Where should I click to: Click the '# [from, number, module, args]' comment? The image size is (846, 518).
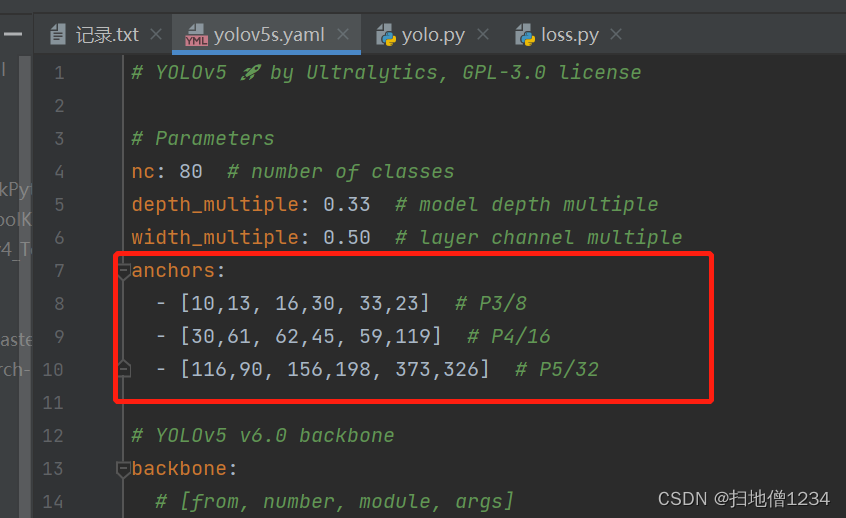click(335, 502)
